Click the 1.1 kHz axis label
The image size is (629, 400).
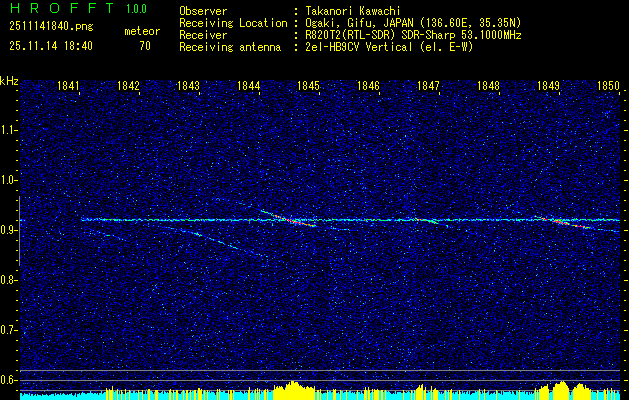coord(8,130)
